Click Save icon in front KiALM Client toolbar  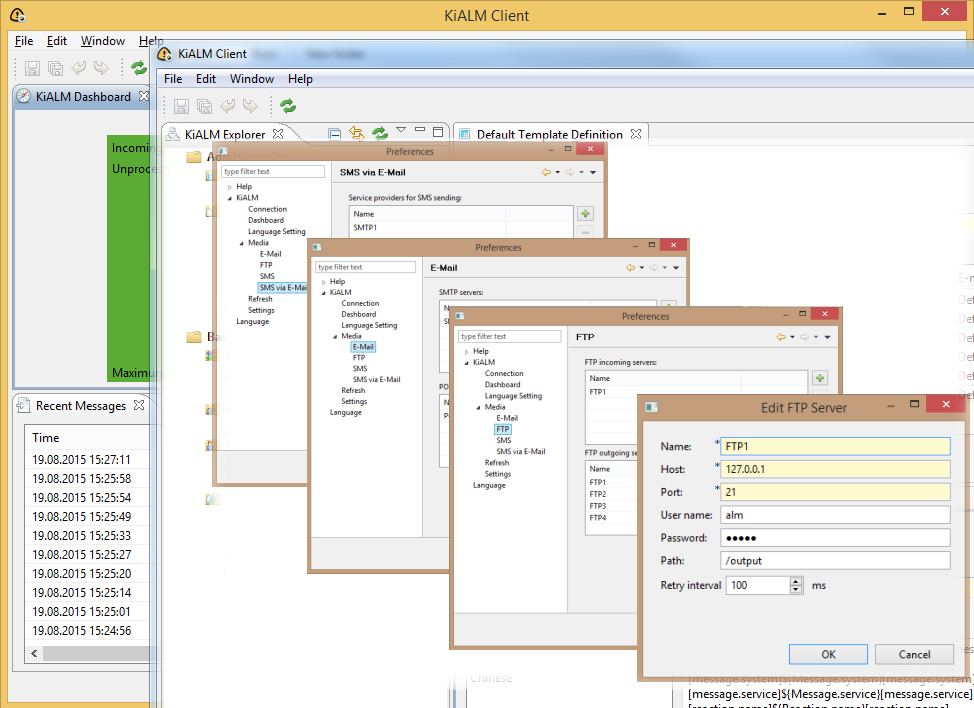tap(181, 106)
